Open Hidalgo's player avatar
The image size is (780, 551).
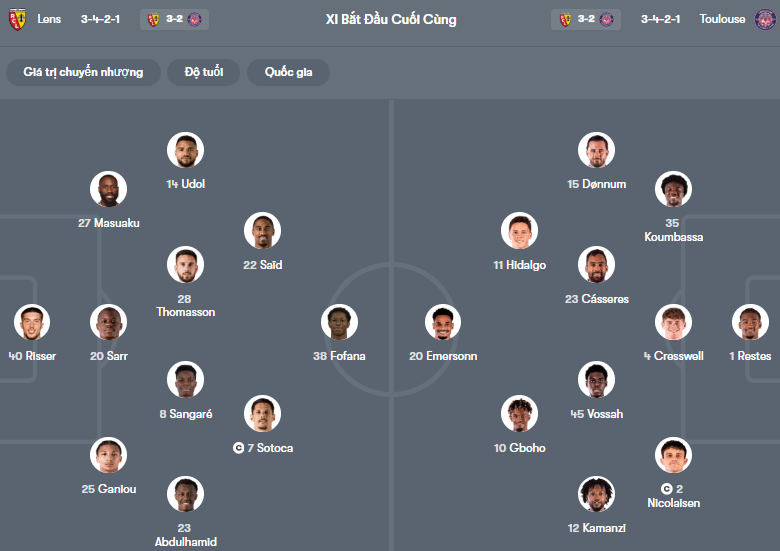[519, 231]
